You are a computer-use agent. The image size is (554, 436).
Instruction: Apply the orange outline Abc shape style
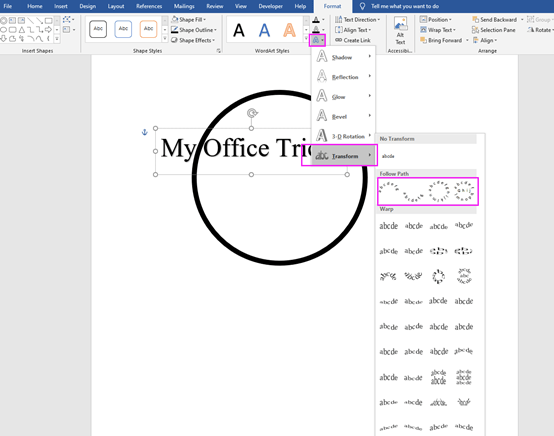click(x=148, y=29)
